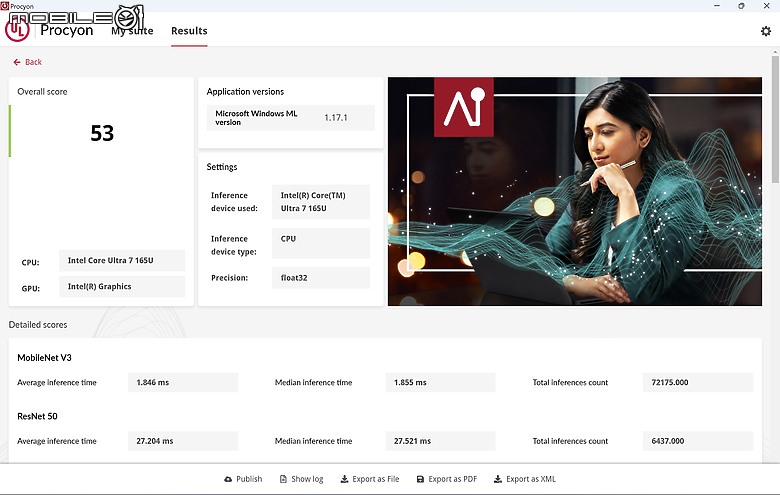This screenshot has height=495, width=780.
Task: Switch to the My suite tab
Action: (x=132, y=31)
